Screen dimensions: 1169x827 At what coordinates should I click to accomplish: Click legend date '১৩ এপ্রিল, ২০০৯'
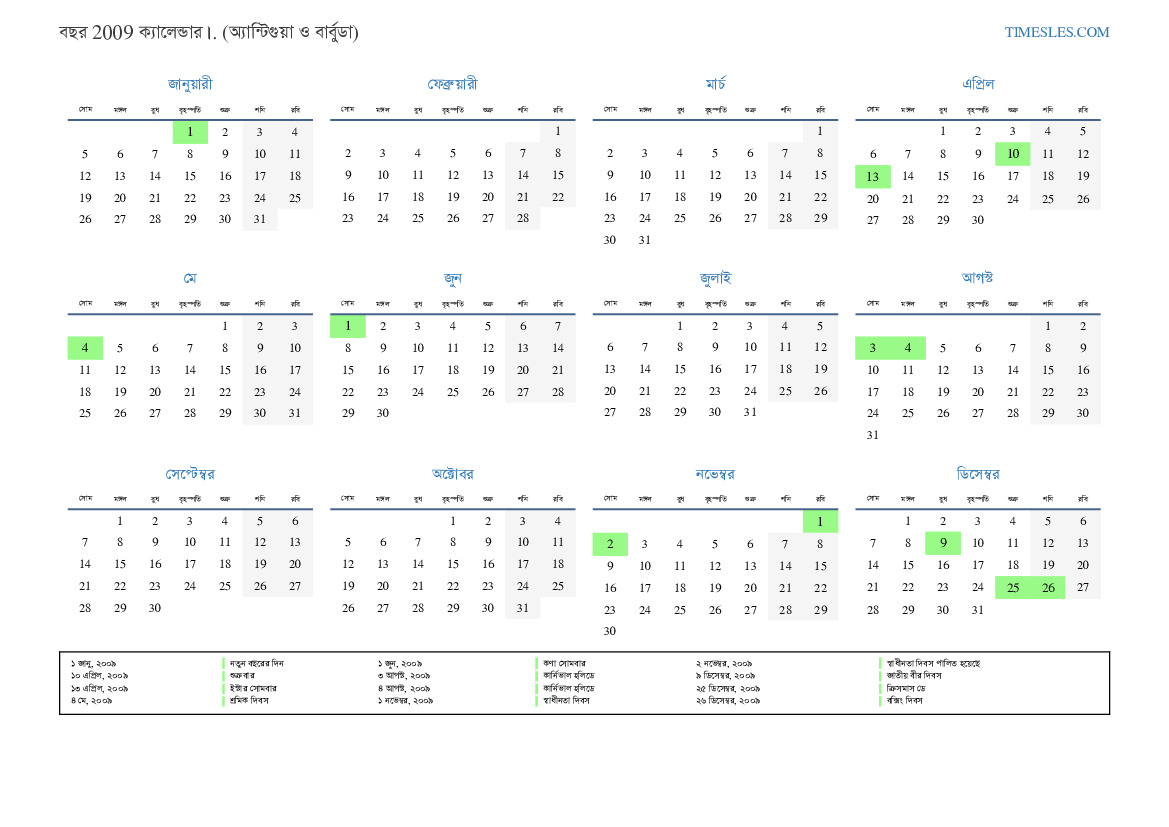click(99, 688)
